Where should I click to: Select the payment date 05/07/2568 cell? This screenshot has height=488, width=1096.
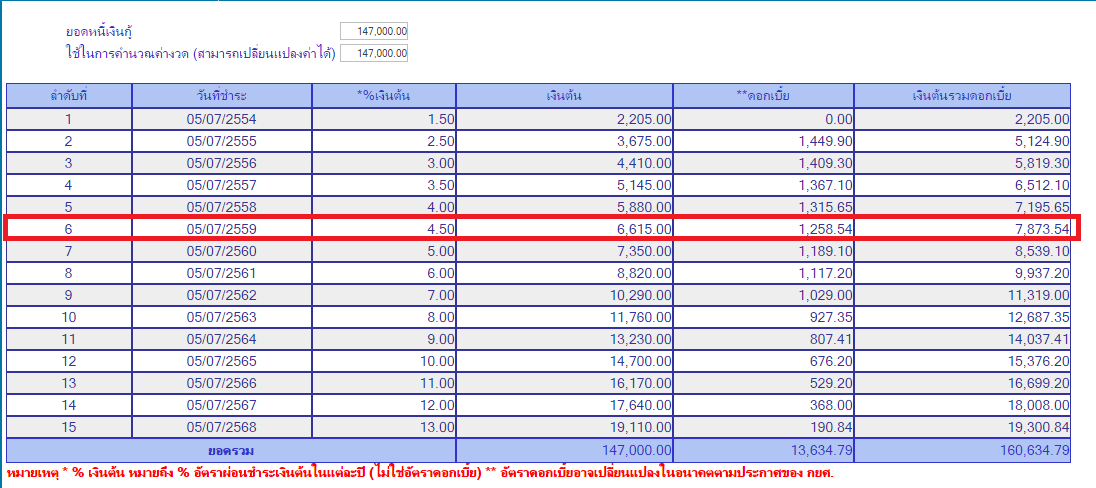click(222, 427)
